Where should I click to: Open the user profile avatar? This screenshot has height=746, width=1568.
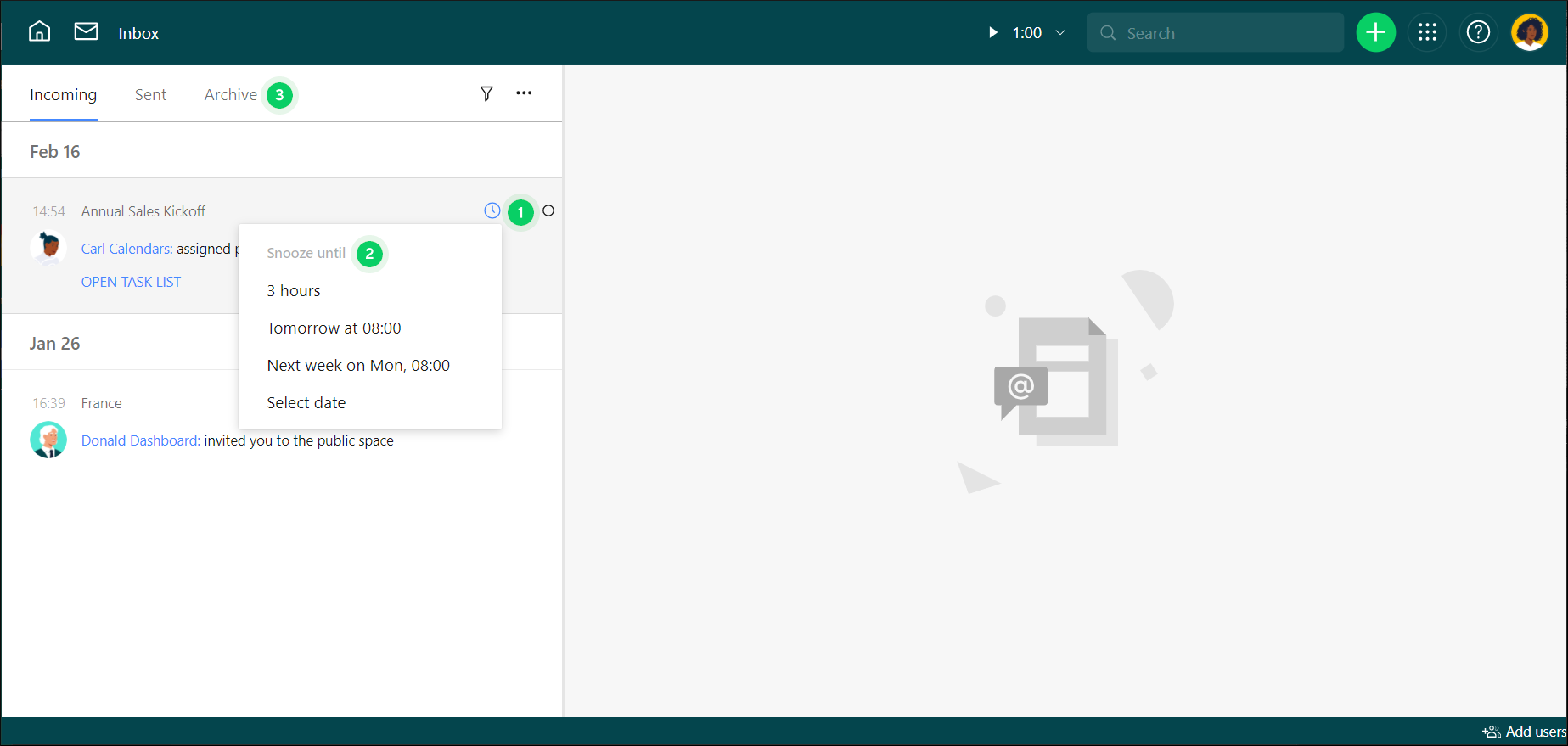click(x=1529, y=33)
